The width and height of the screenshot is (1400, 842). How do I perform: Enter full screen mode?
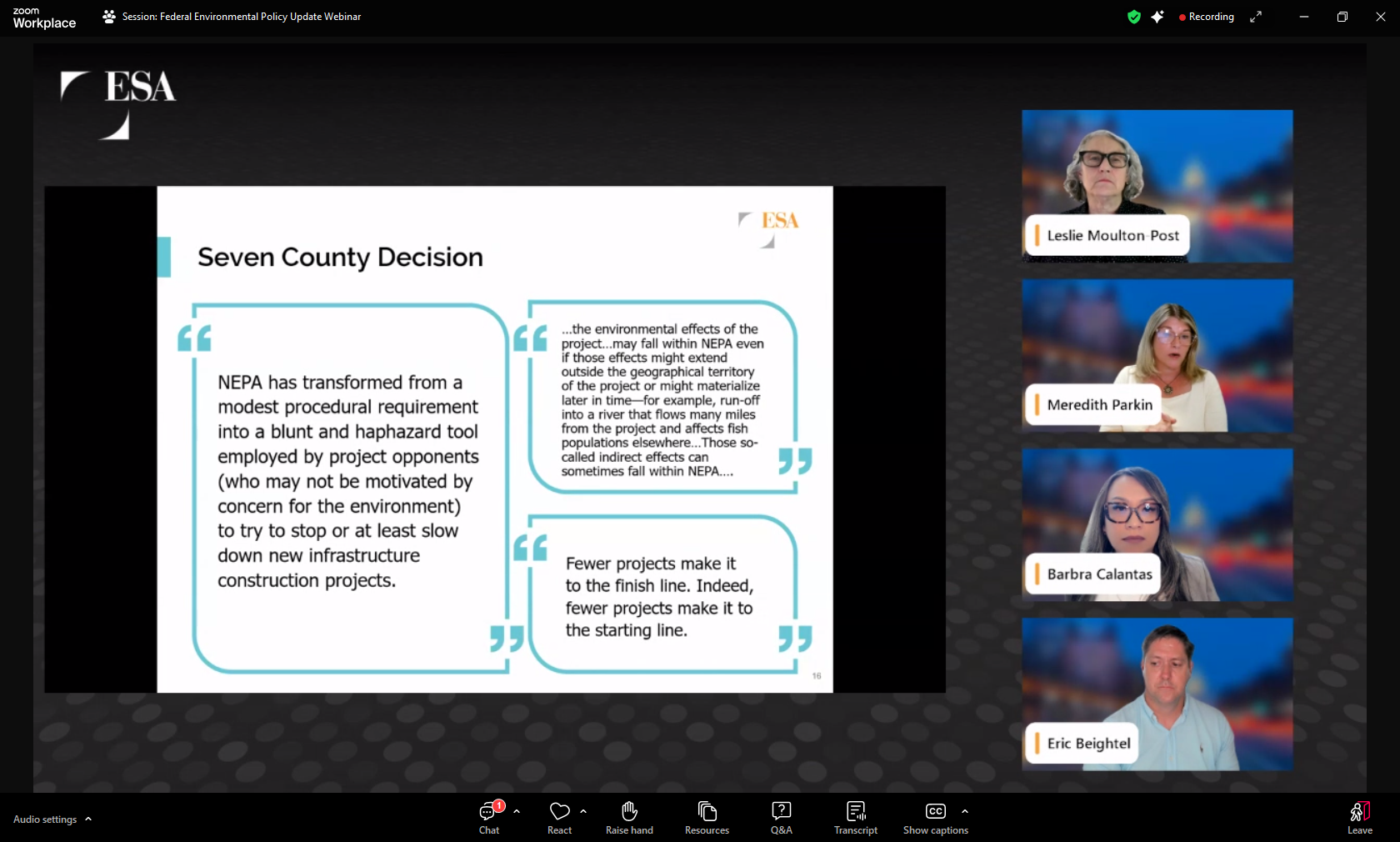tap(1256, 17)
